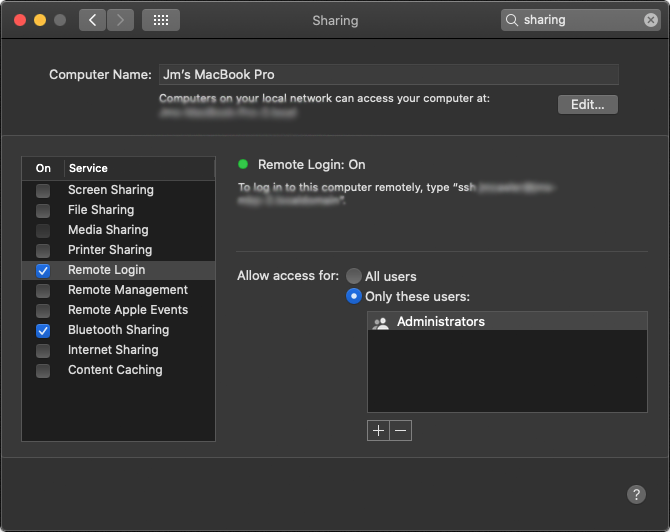Minimize the window with the yellow button
Viewport: 670px width, 532px height.
[40, 20]
